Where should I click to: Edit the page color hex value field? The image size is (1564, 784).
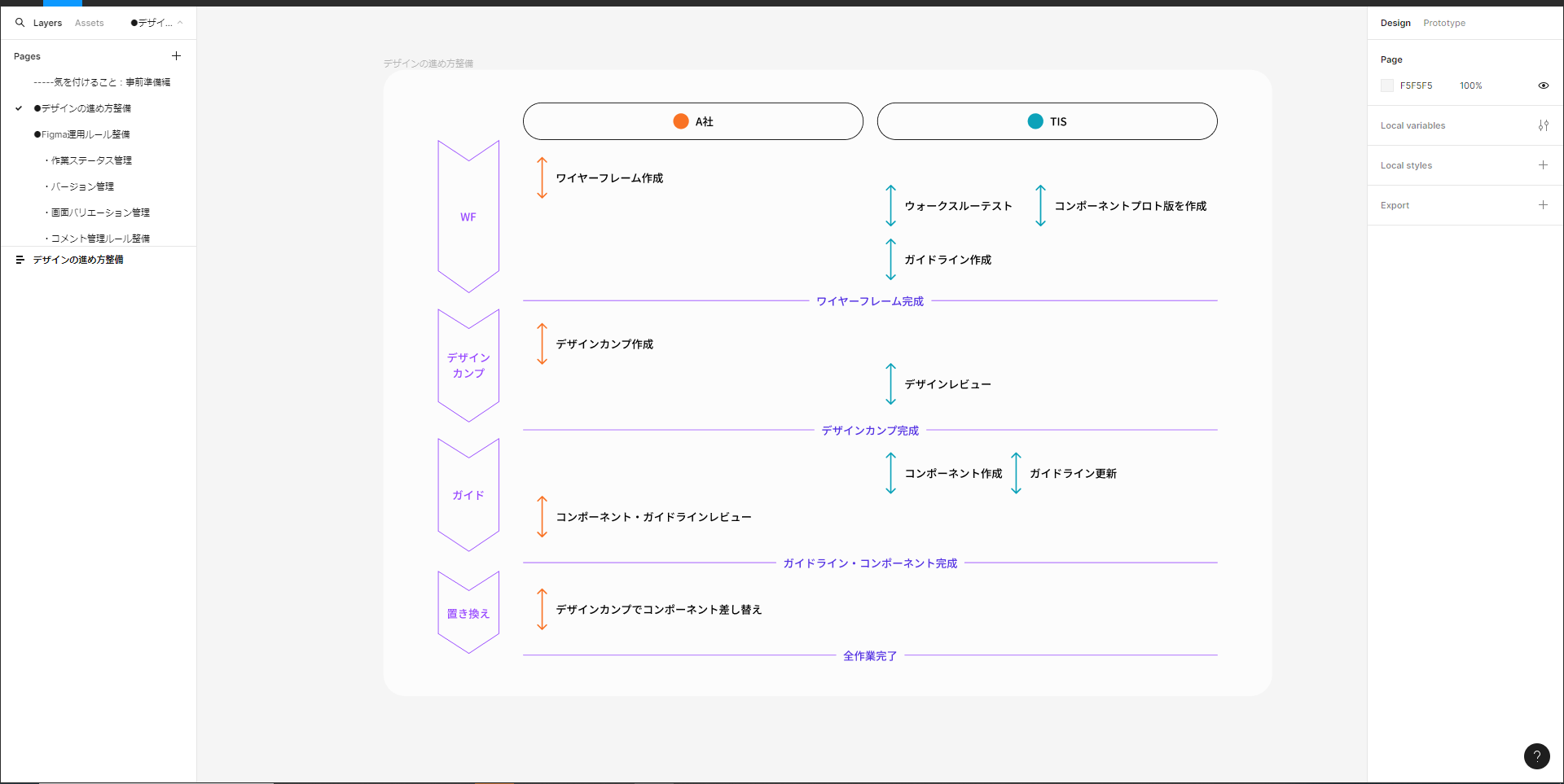(x=1416, y=85)
